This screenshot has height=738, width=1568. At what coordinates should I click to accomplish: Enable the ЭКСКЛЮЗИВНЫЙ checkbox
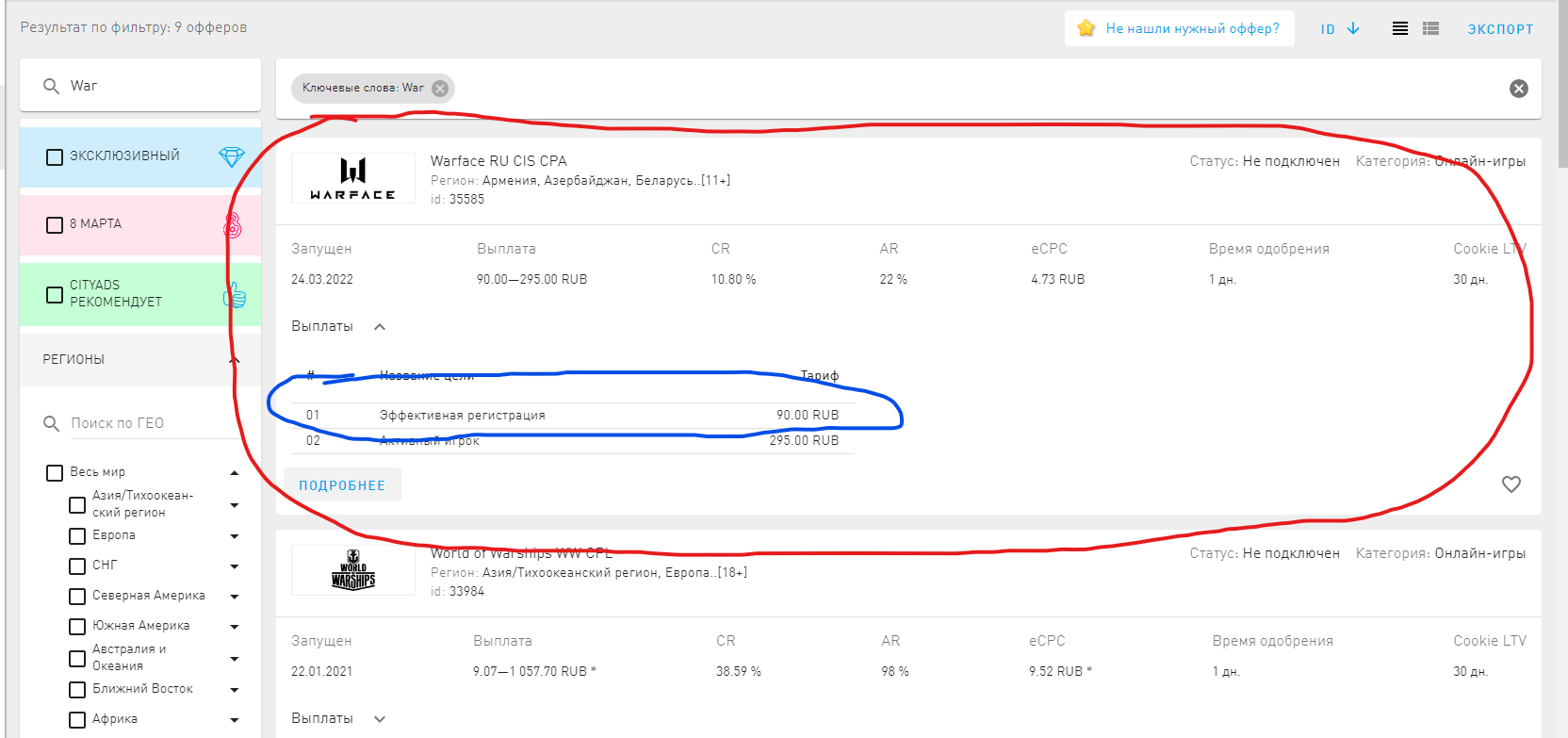click(x=56, y=156)
